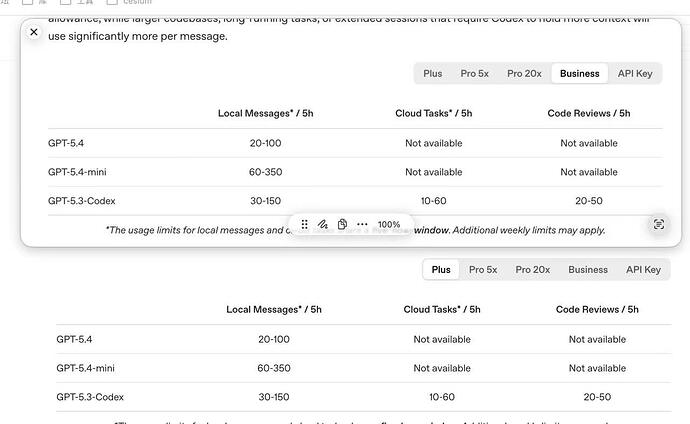Click the GPT-5.3-Codex row label in the preview popup

coord(81,201)
